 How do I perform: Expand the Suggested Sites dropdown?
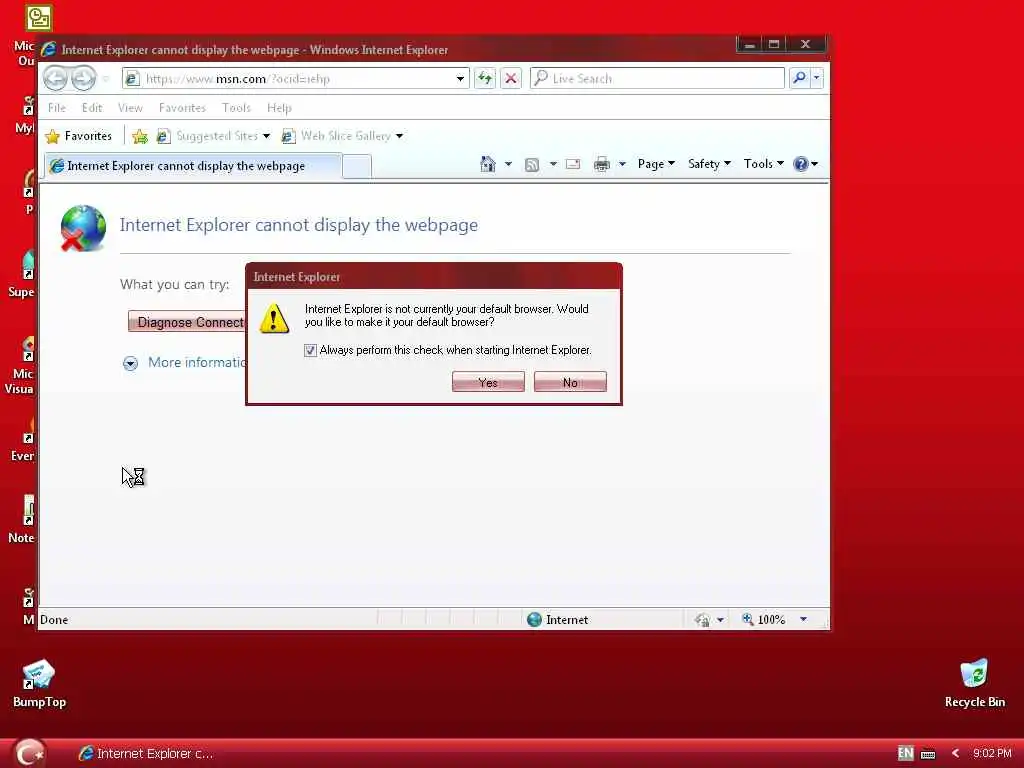click(x=266, y=136)
